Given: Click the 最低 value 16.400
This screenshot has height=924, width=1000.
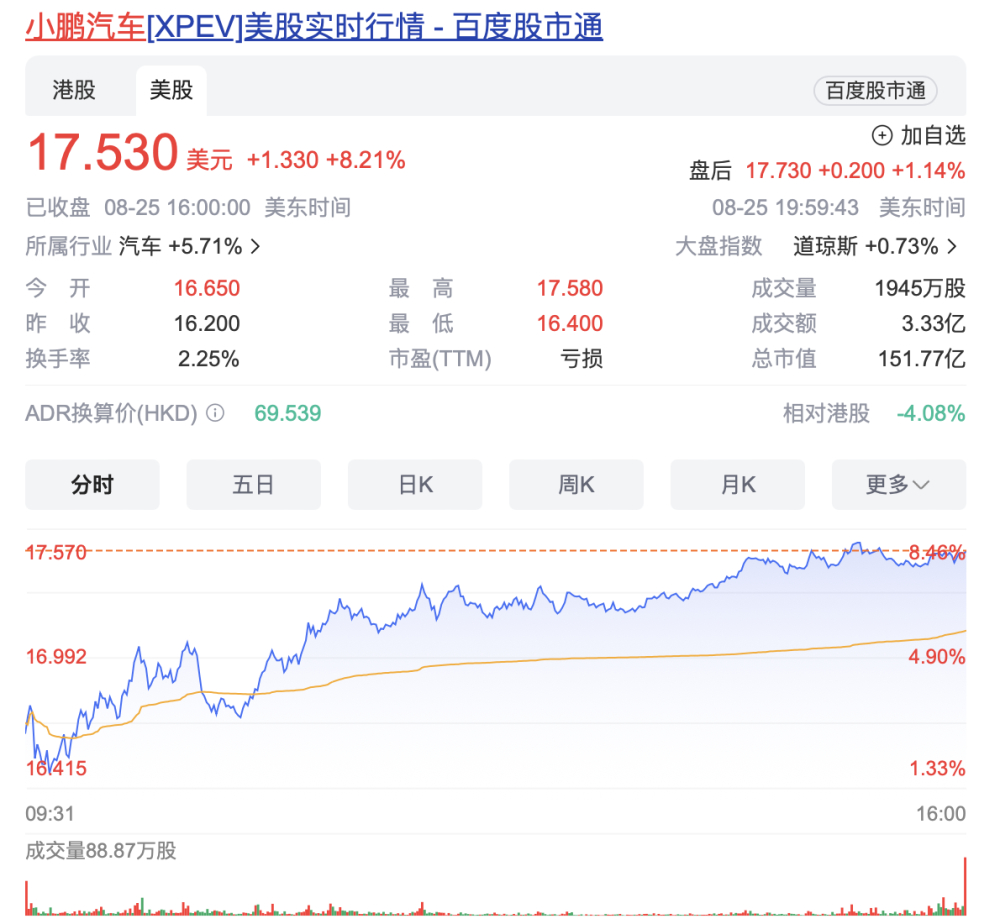Looking at the screenshot, I should tap(570, 323).
